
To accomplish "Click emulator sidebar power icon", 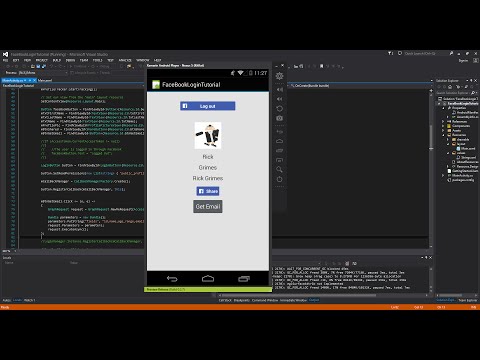I will tap(279, 179).
